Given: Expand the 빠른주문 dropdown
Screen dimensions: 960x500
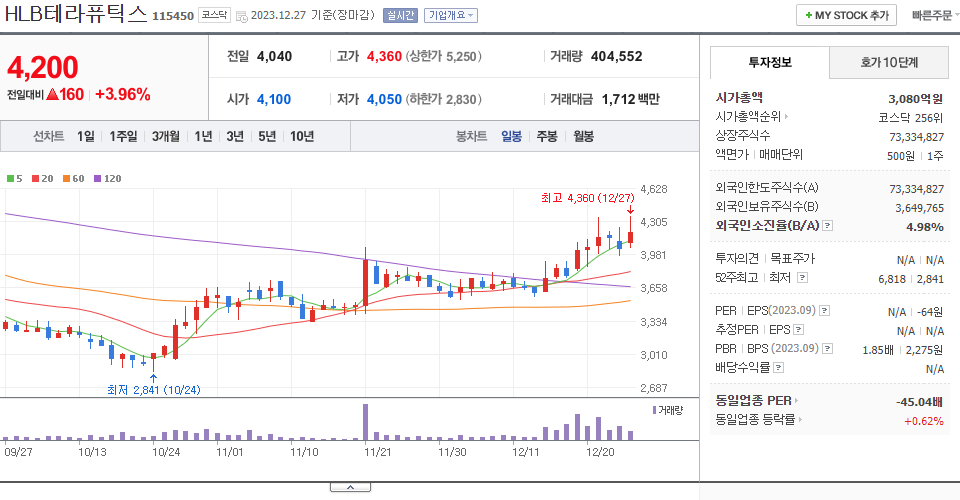Looking at the screenshot, I should coord(935,15).
